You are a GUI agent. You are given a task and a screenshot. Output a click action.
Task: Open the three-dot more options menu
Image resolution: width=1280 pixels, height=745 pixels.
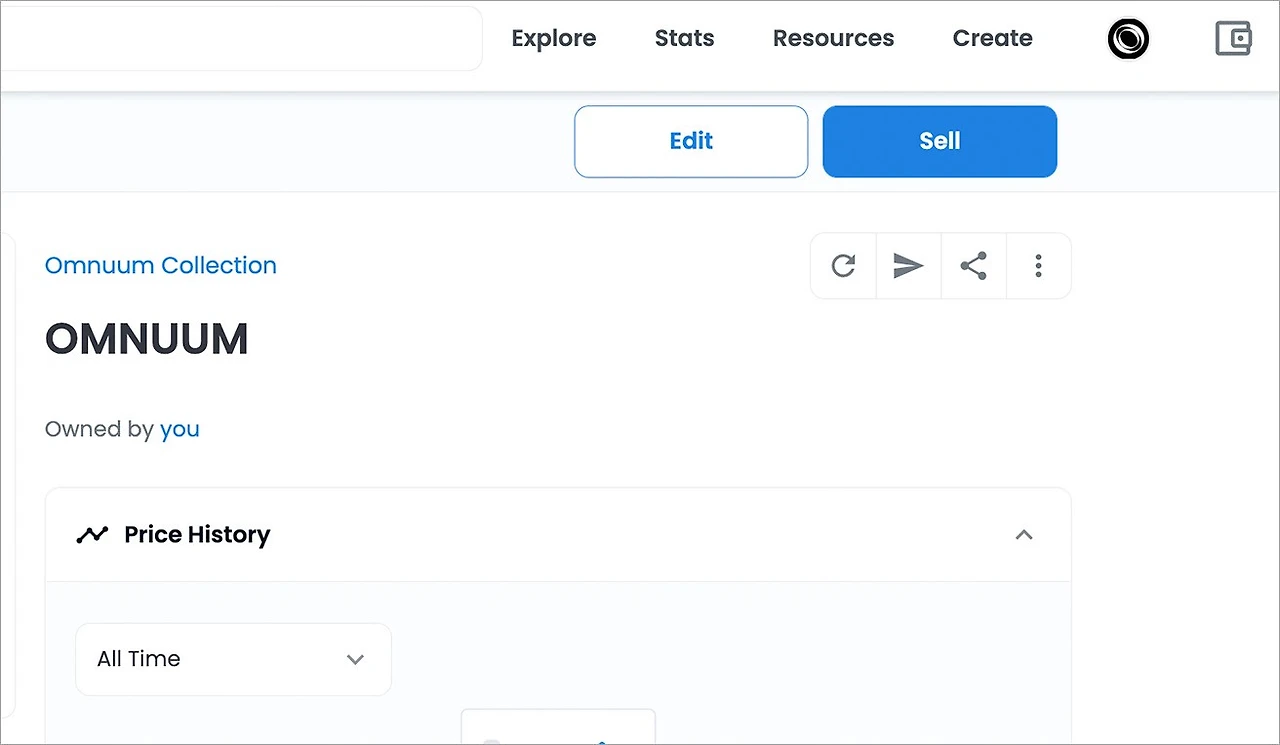[x=1039, y=266]
